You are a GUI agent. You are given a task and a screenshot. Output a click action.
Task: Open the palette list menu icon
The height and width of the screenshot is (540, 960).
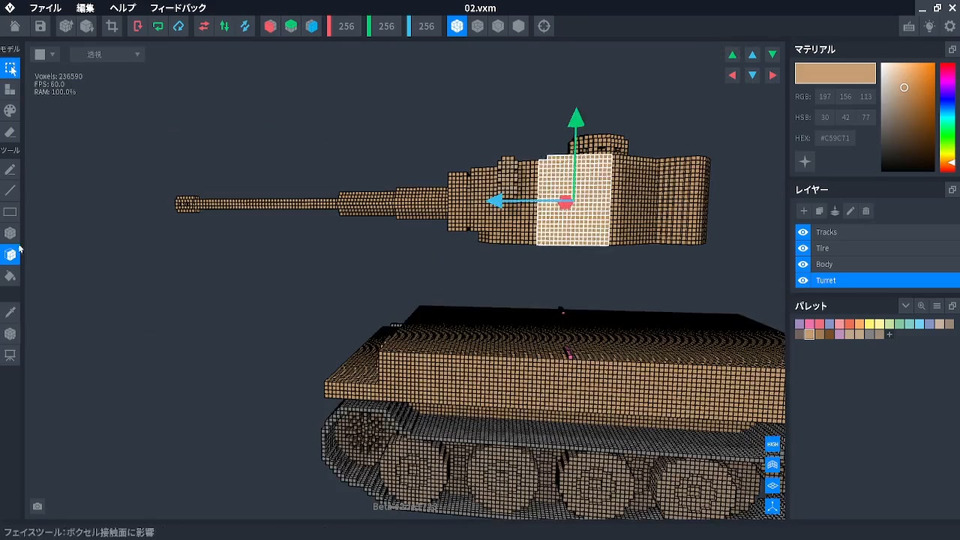coord(937,306)
